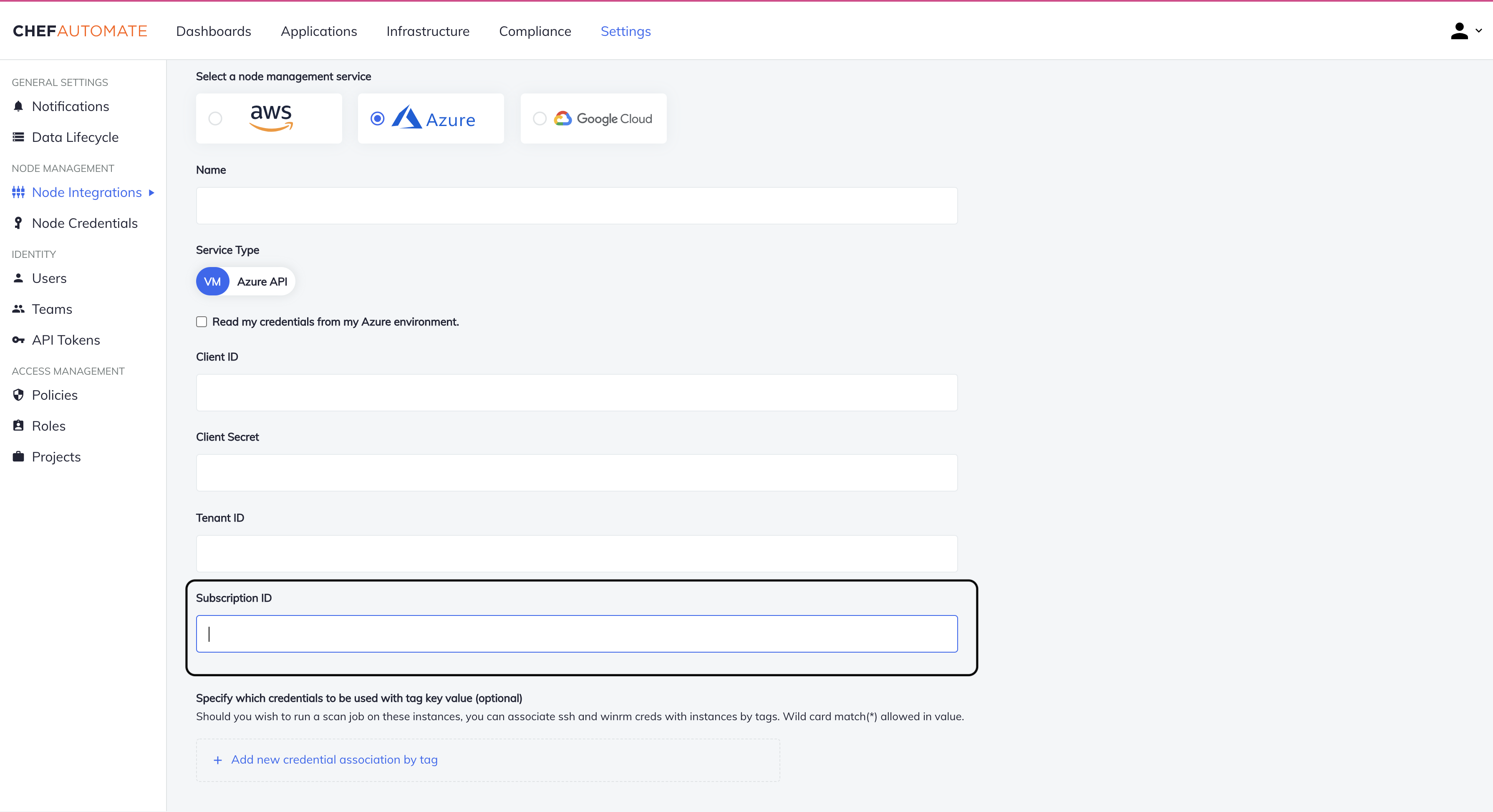Focus the Tenant ID input field
Image resolution: width=1493 pixels, height=812 pixels.
click(x=577, y=554)
